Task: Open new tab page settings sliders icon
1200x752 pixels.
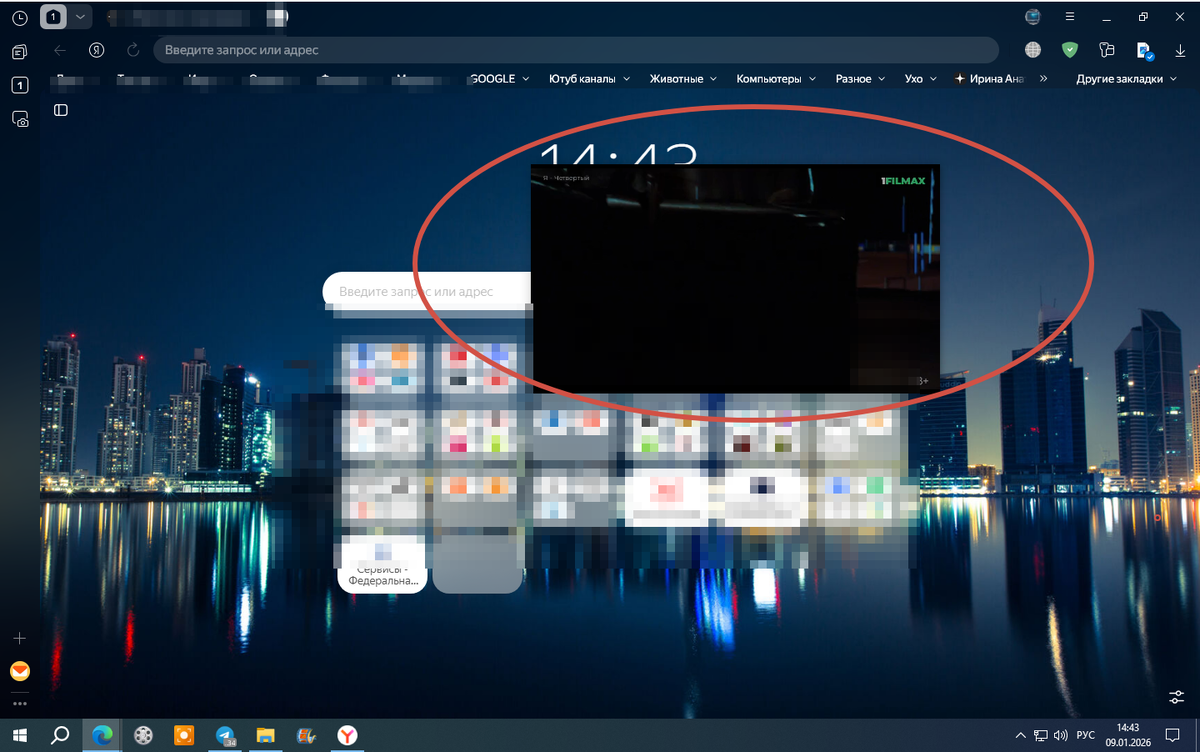Action: [x=1178, y=697]
